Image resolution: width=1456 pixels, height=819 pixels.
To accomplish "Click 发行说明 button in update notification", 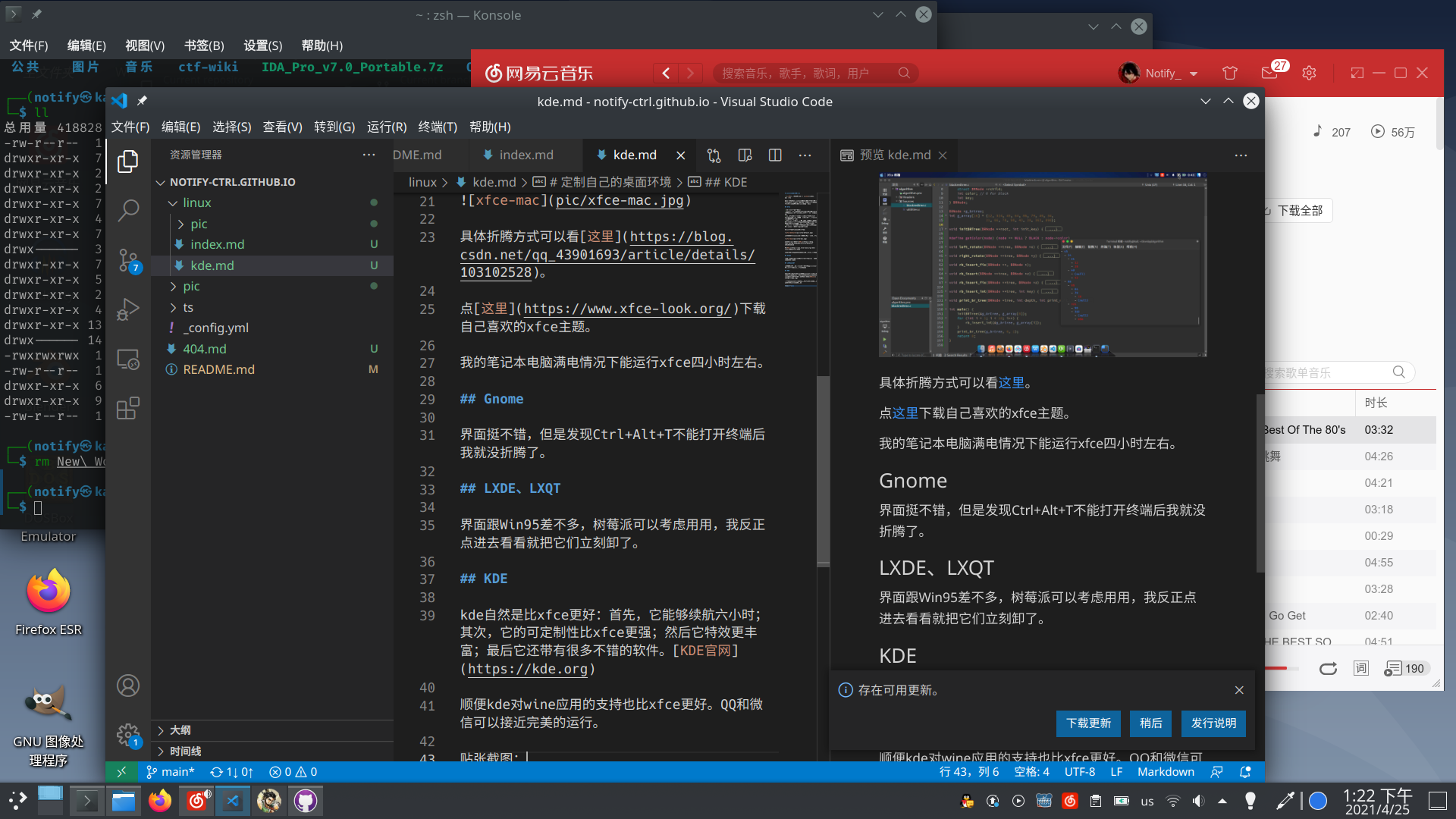I will pyautogui.click(x=1213, y=723).
